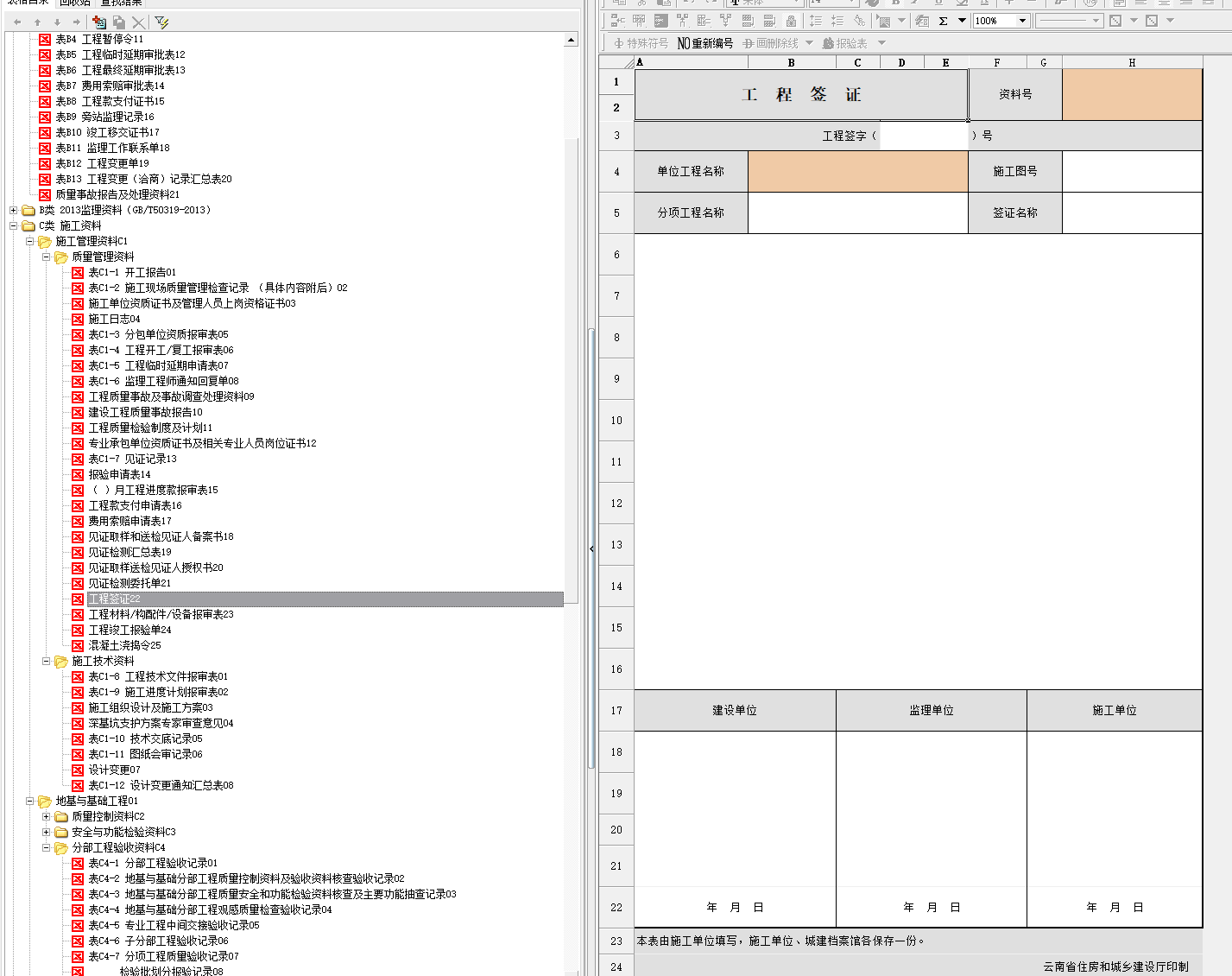
Task: Collapse the 施工管理资料C1 node
Action: (x=29, y=241)
